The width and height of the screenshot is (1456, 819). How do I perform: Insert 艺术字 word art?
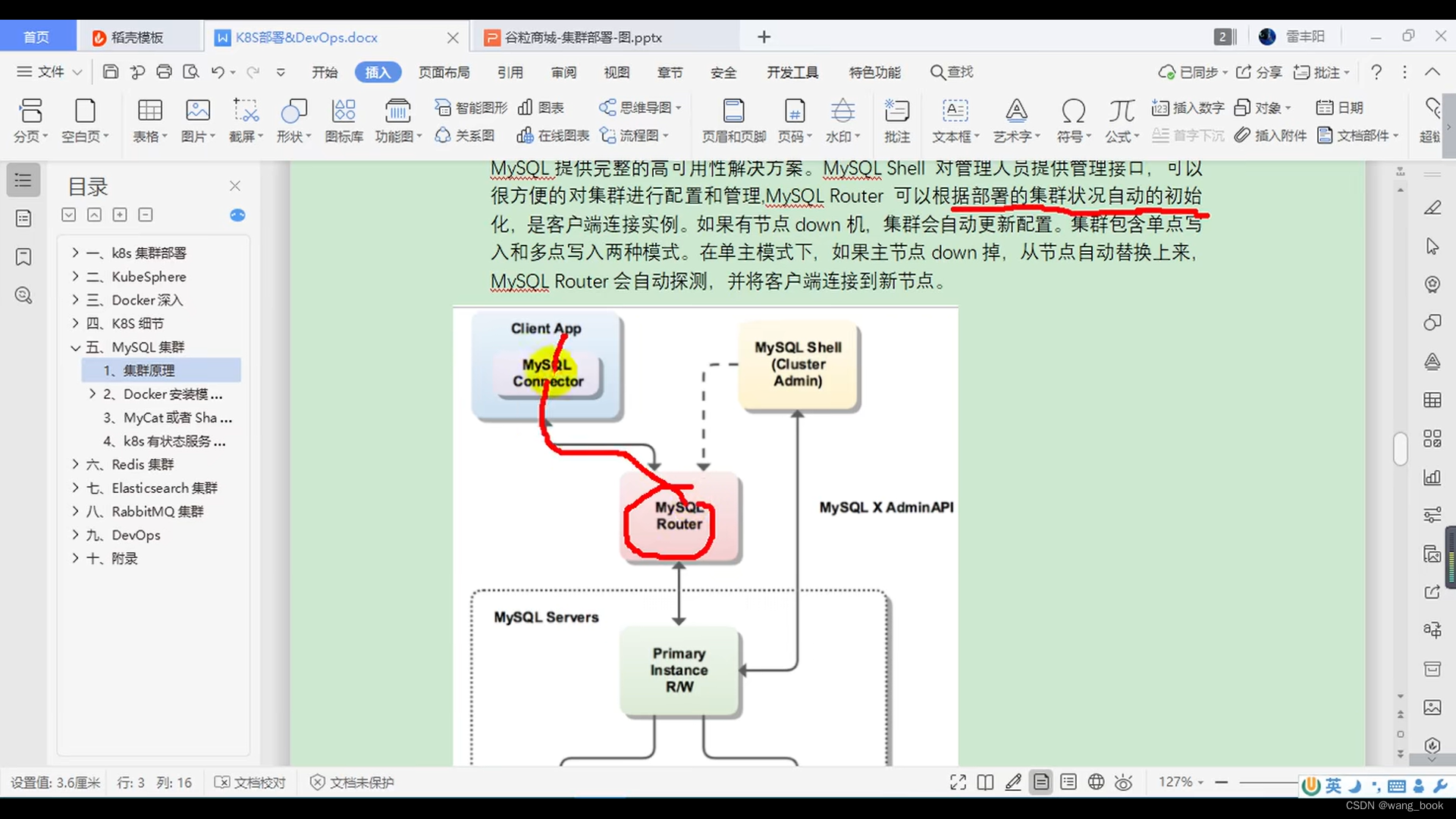tap(1016, 121)
